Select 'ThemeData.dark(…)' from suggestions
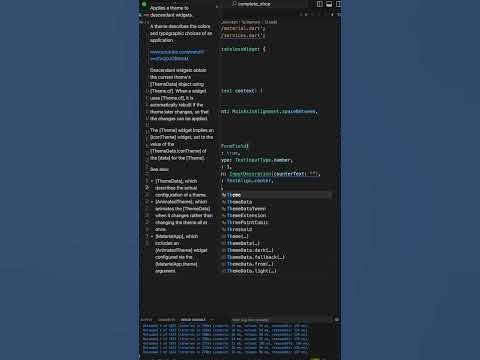The height and width of the screenshot is (360, 480). 277,250
